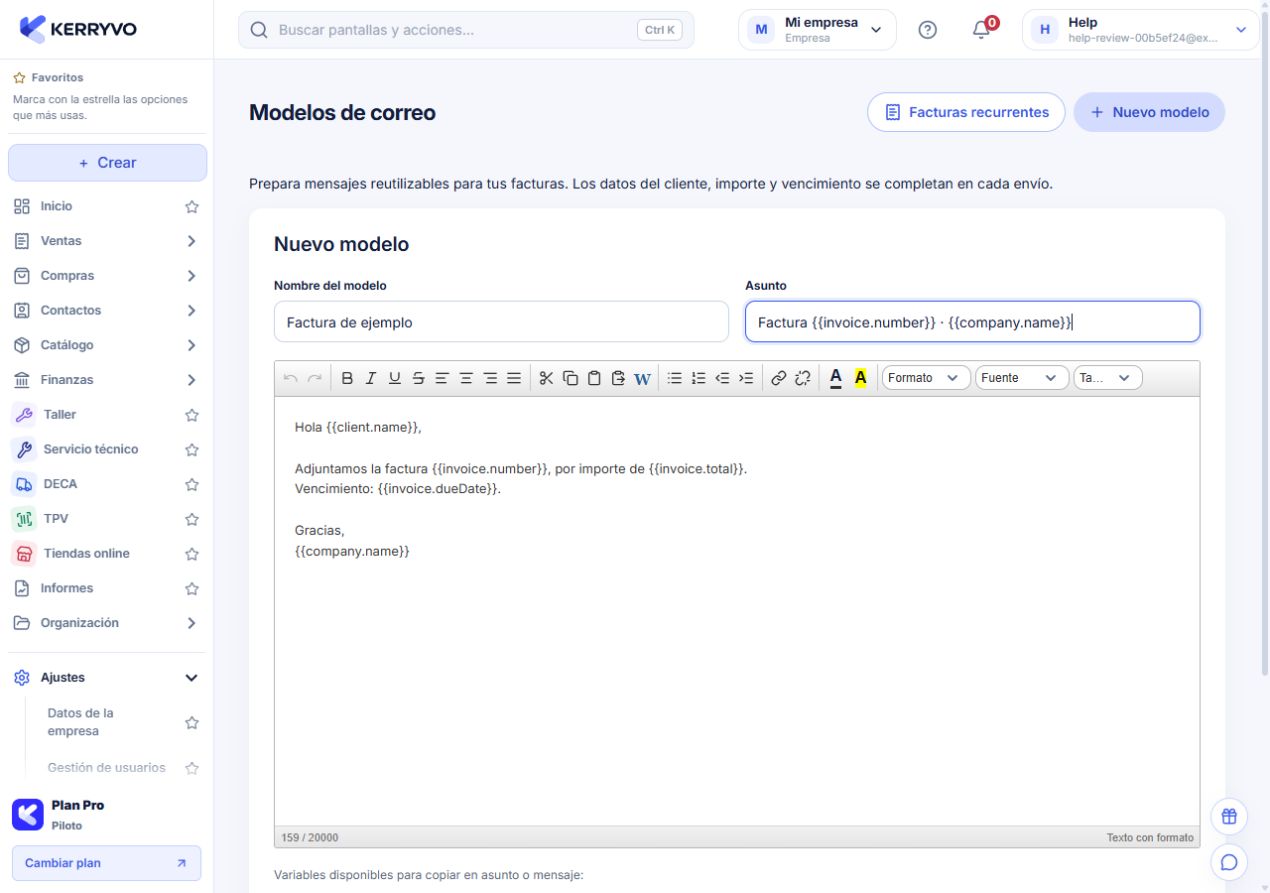Star Inicio as a favorite
Viewport: 1270px width, 893px height.
point(192,207)
